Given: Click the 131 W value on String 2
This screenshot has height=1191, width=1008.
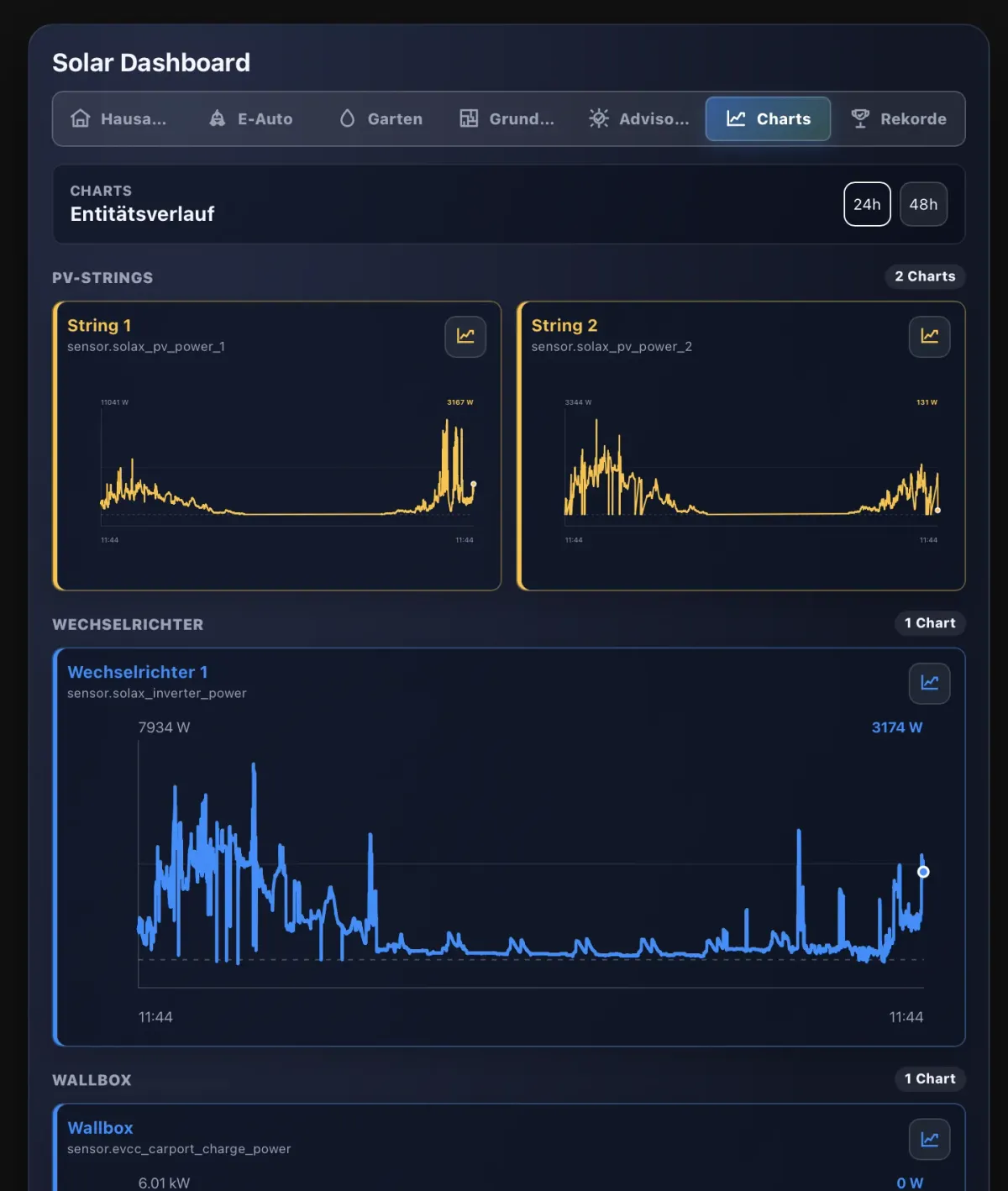Looking at the screenshot, I should [927, 402].
